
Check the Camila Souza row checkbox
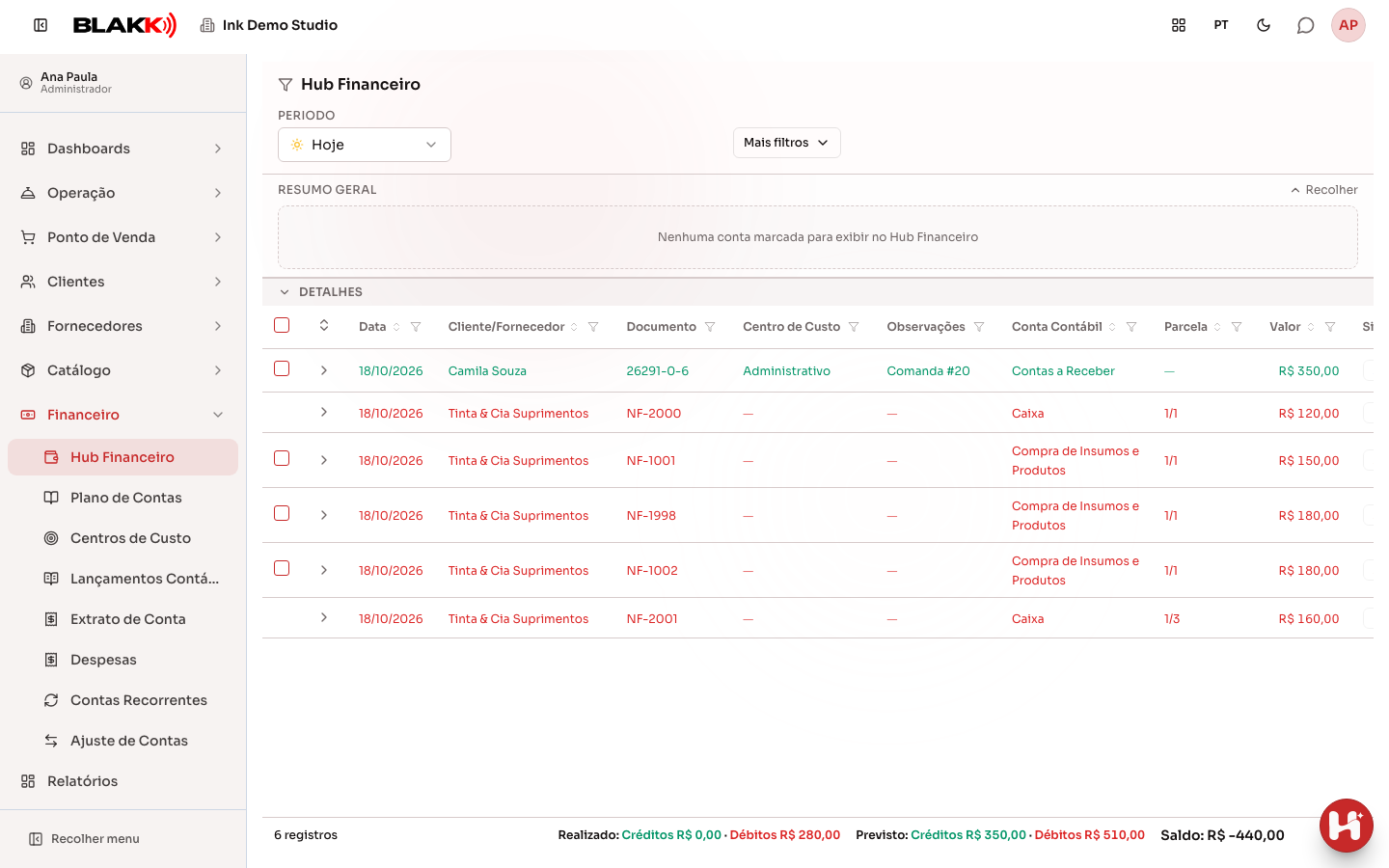click(x=282, y=368)
